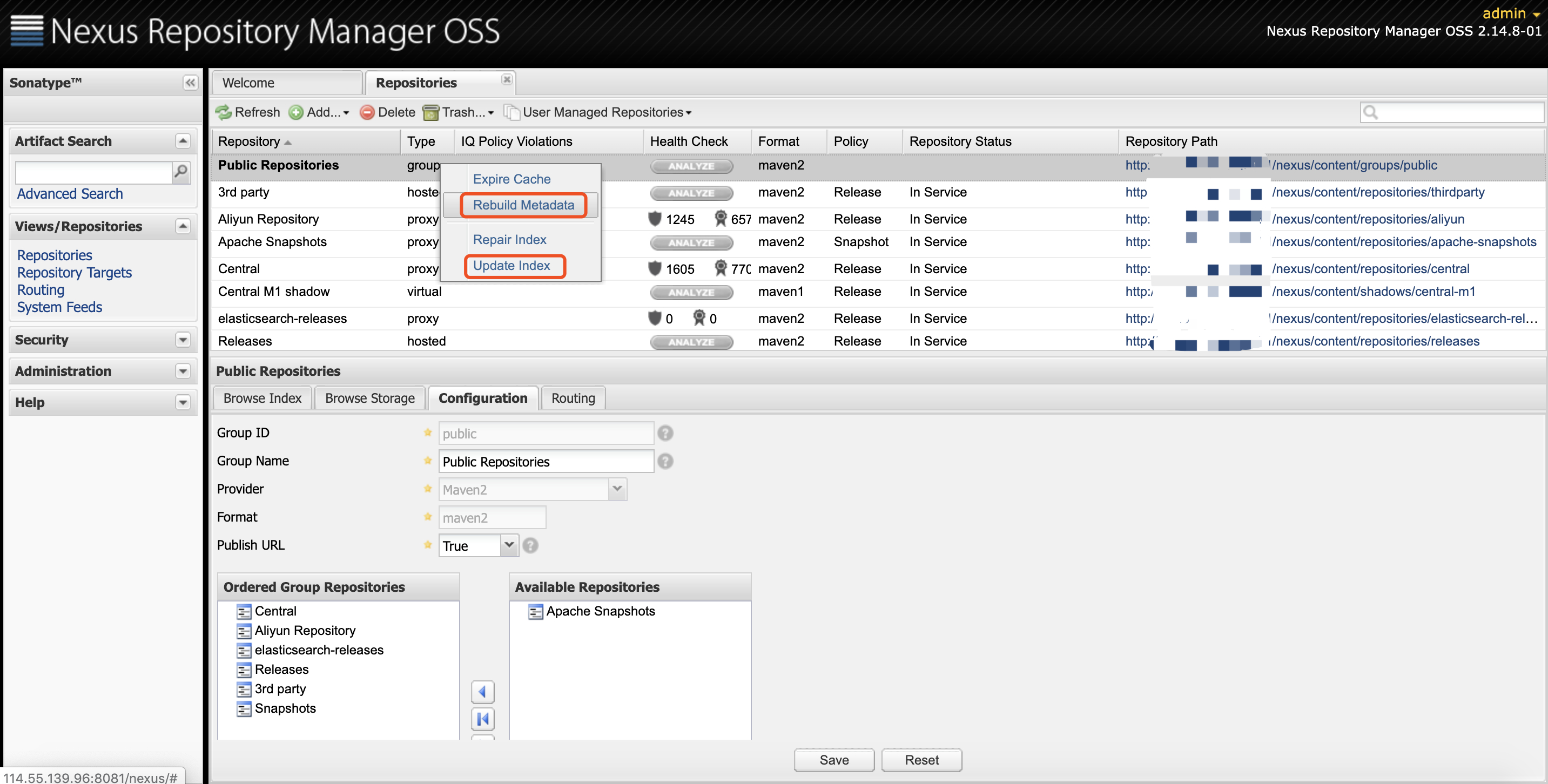Open System Feeds link
The height and width of the screenshot is (784, 1548).
coord(59,308)
